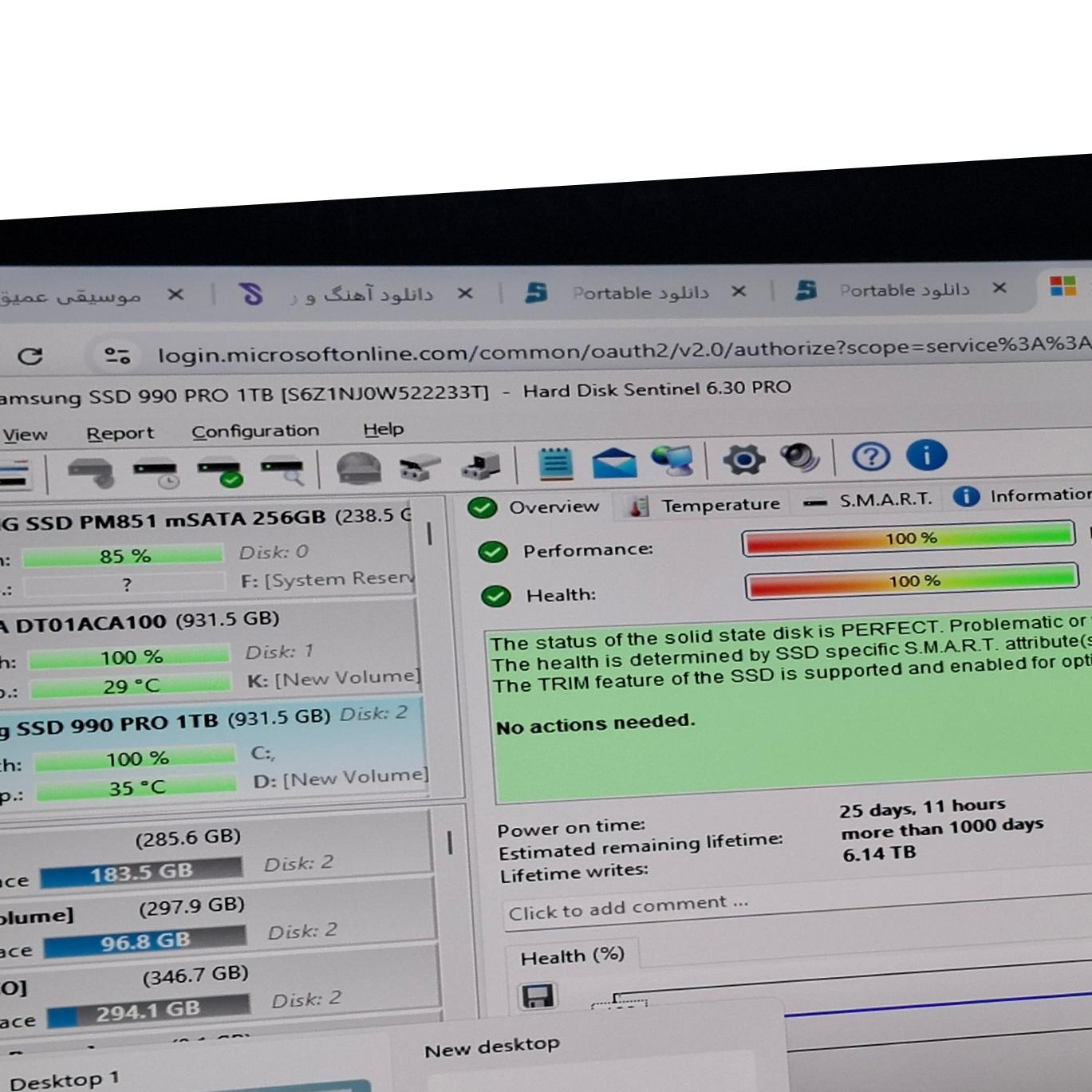Click the disk with clock icon

[x=156, y=473]
